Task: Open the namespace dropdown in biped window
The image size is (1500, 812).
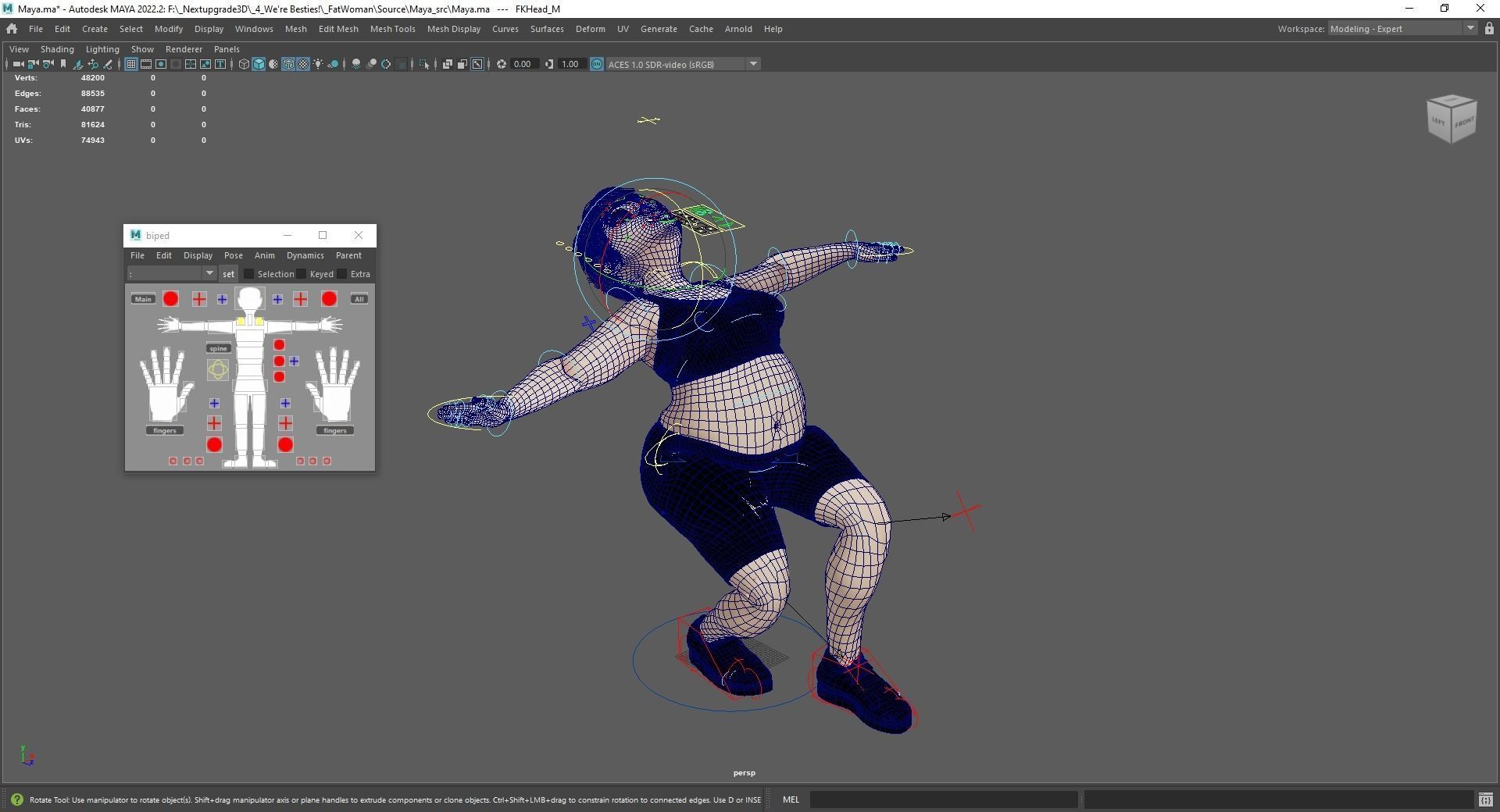Action: pos(172,274)
